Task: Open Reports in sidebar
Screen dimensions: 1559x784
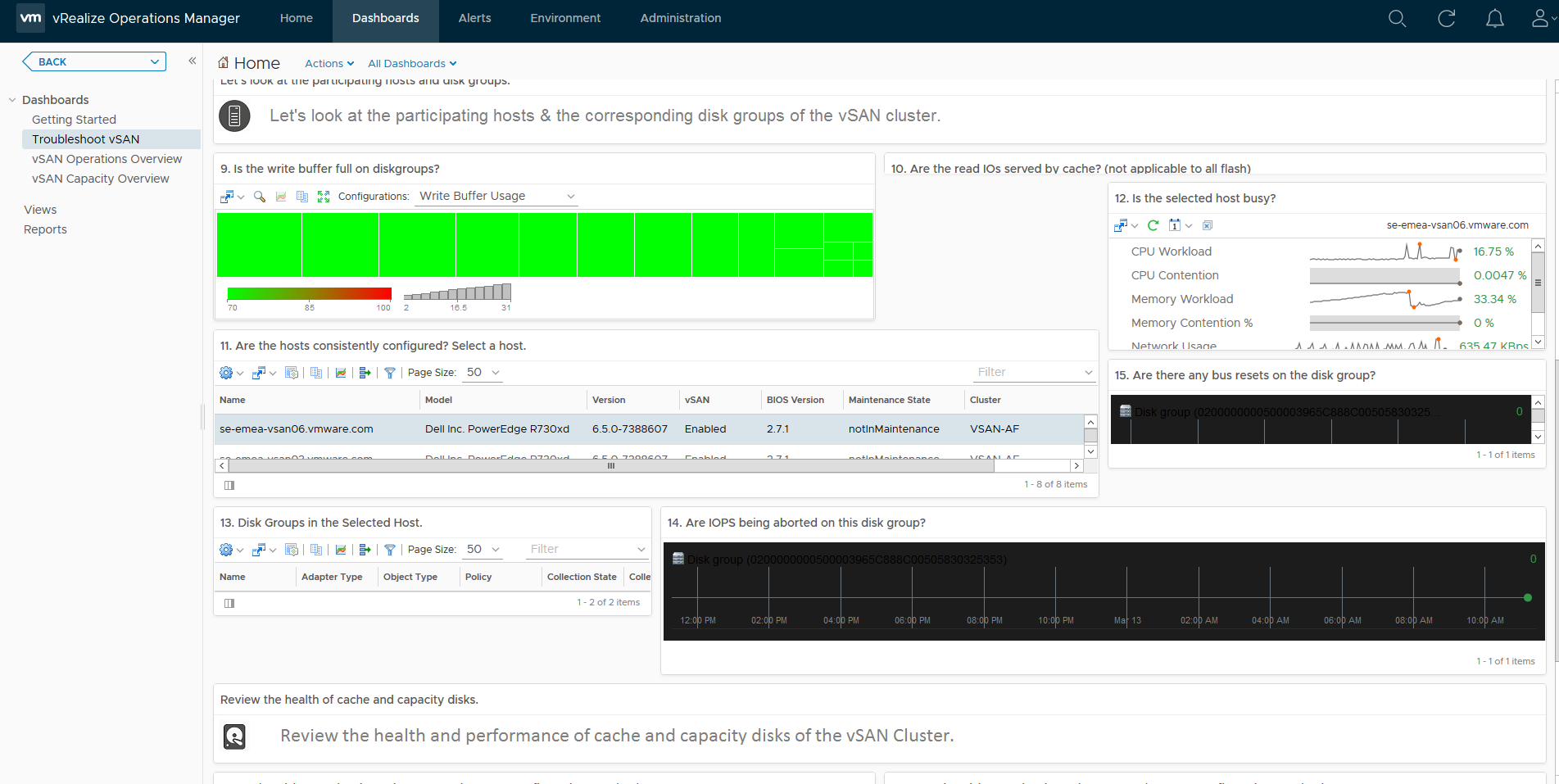Action: (x=45, y=229)
